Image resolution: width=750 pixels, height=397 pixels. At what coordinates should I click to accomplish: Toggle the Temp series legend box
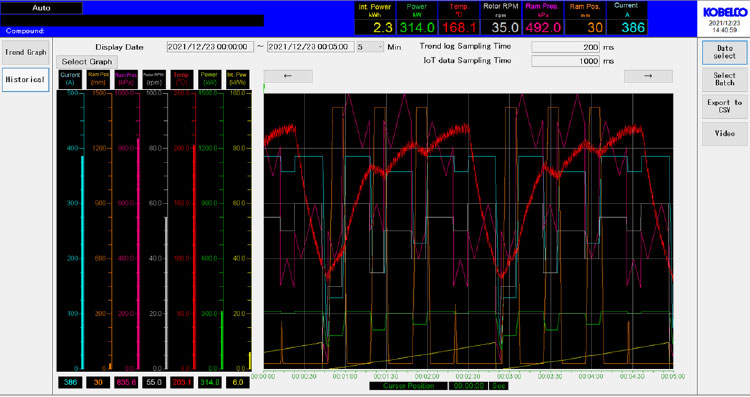click(182, 79)
